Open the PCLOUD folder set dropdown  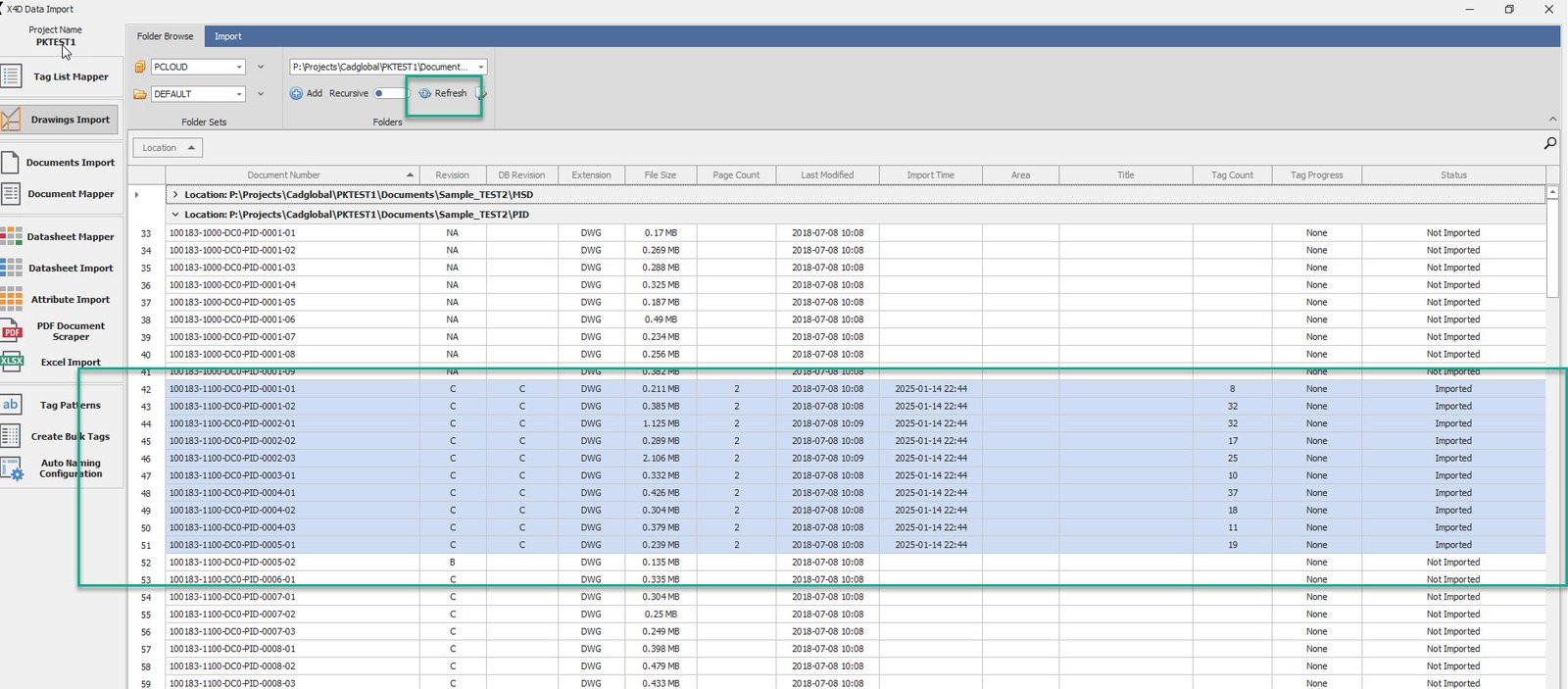click(x=239, y=68)
